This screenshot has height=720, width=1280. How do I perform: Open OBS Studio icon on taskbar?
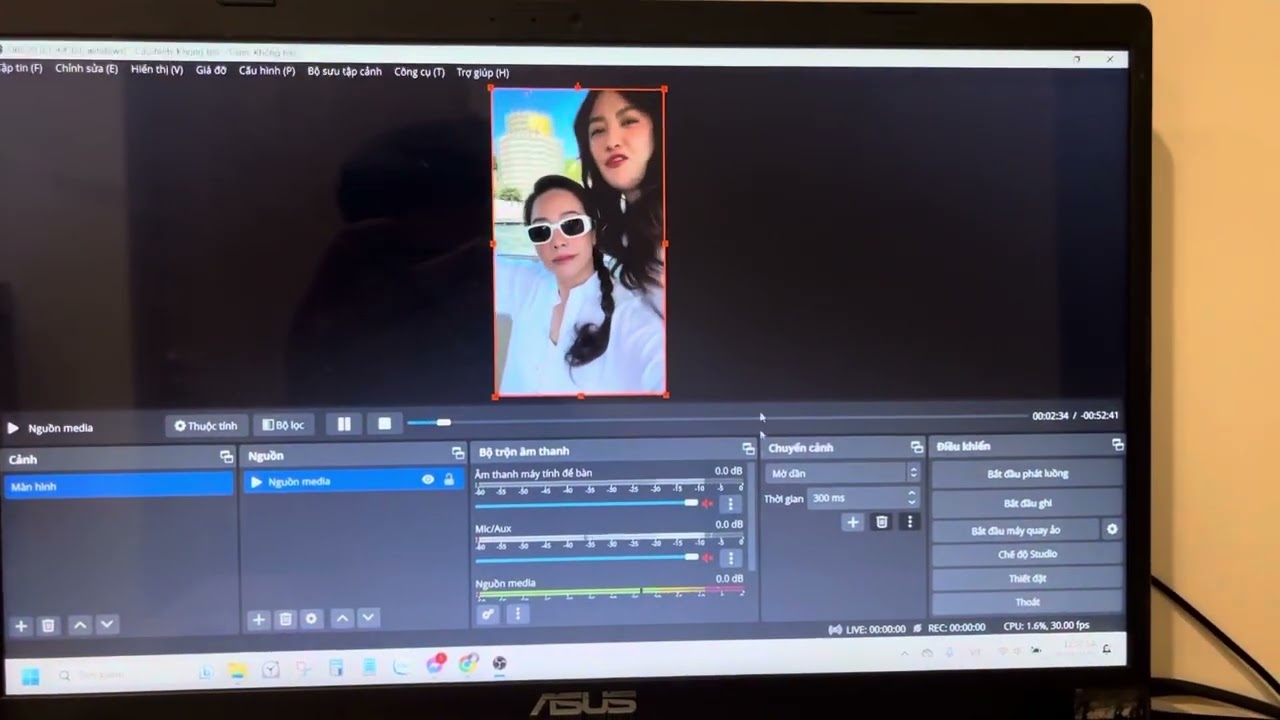pyautogui.click(x=500, y=663)
